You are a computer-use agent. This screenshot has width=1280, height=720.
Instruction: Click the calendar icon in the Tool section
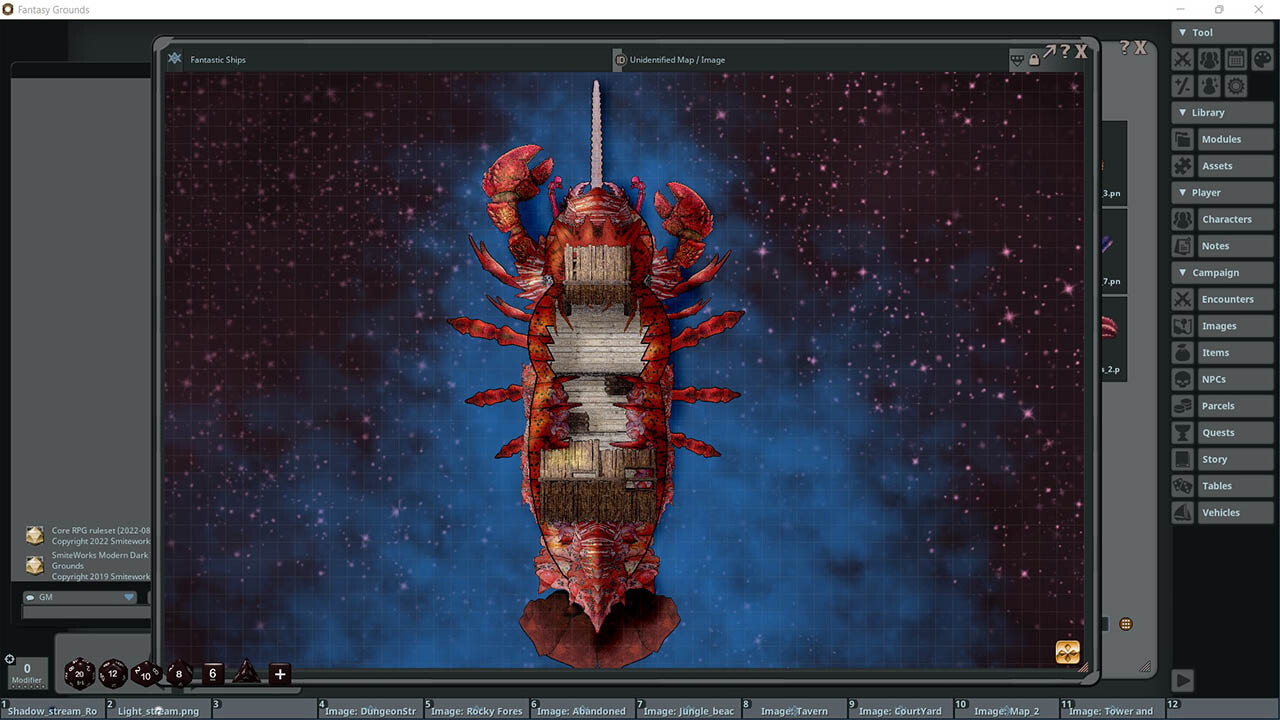(1235, 58)
